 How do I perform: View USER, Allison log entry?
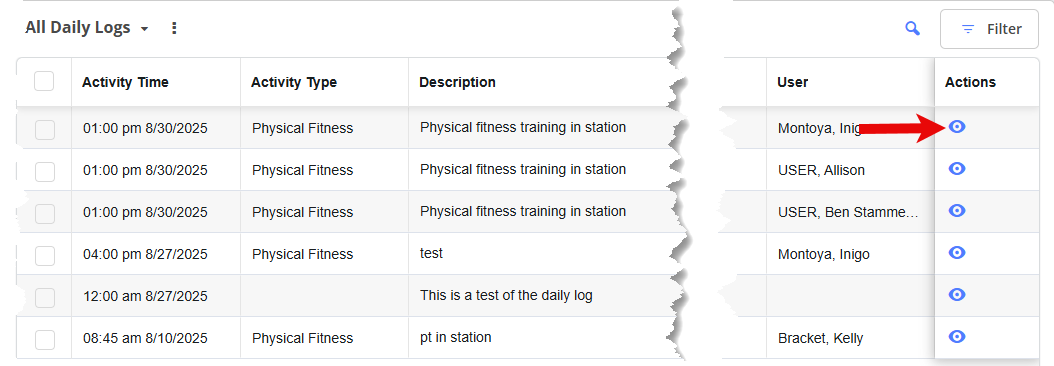pos(957,168)
